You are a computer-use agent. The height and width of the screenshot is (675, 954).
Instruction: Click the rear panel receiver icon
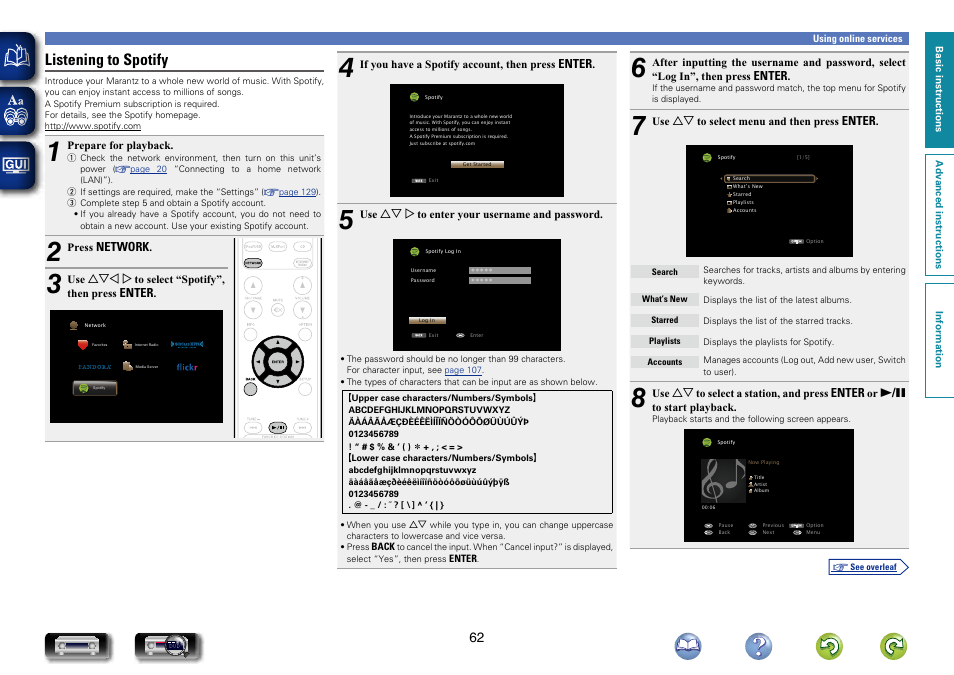pyautogui.click(x=167, y=646)
